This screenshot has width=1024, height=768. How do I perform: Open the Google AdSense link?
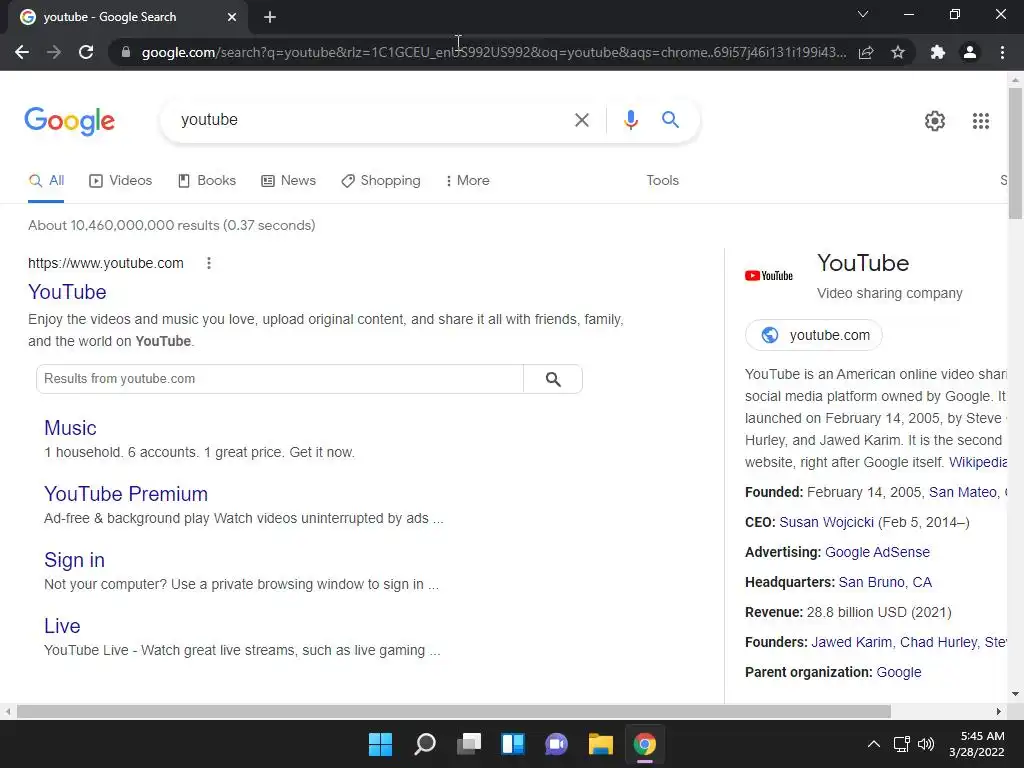pos(877,552)
